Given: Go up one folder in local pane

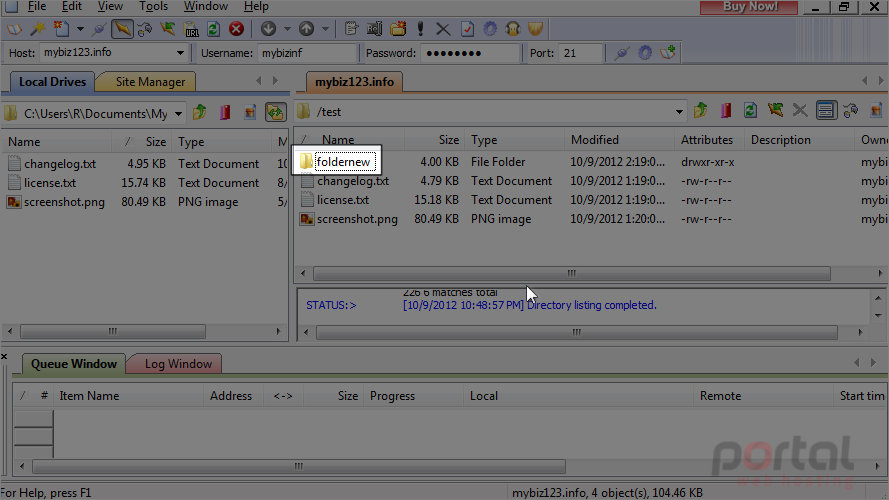Looking at the screenshot, I should [200, 112].
